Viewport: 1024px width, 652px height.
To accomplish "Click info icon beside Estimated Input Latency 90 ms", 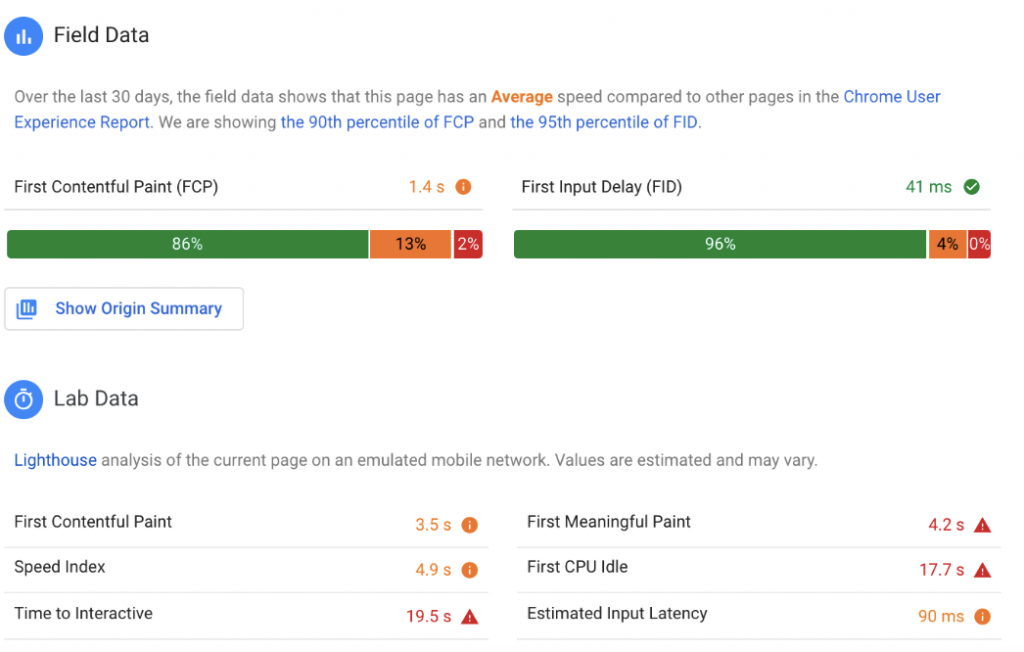I will [x=982, y=616].
